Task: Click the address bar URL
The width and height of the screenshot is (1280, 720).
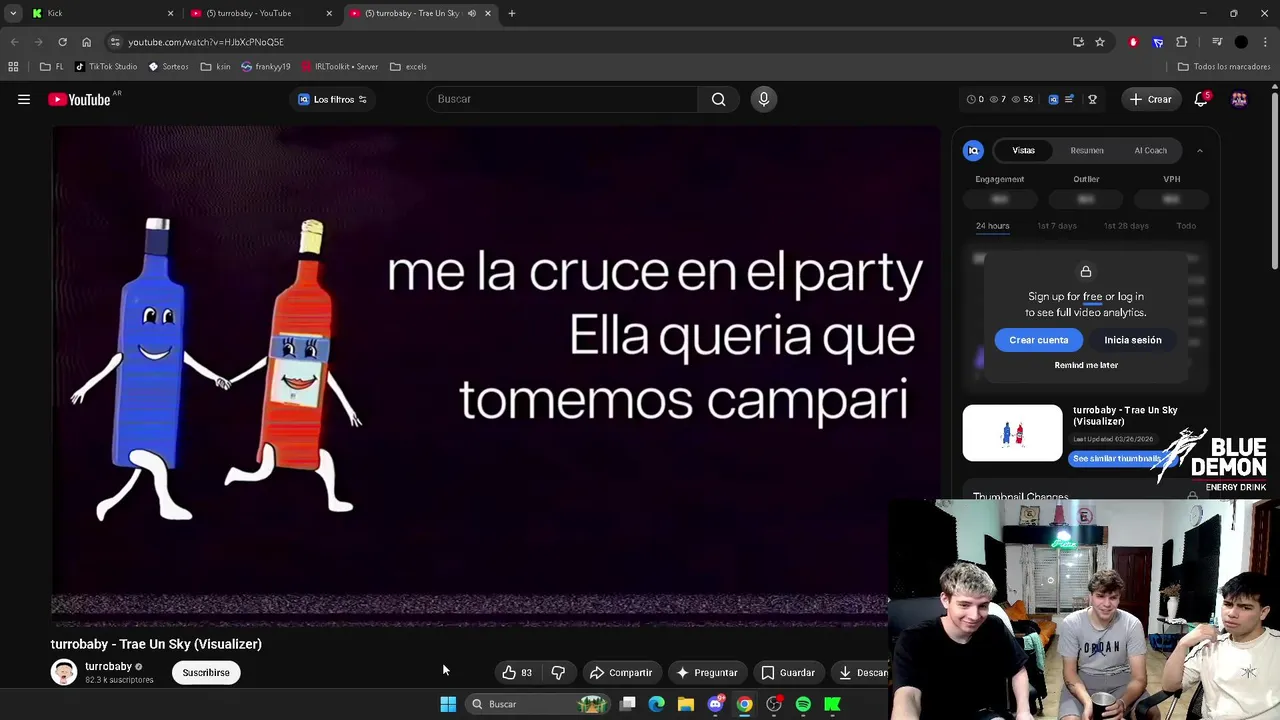Action: [x=206, y=42]
